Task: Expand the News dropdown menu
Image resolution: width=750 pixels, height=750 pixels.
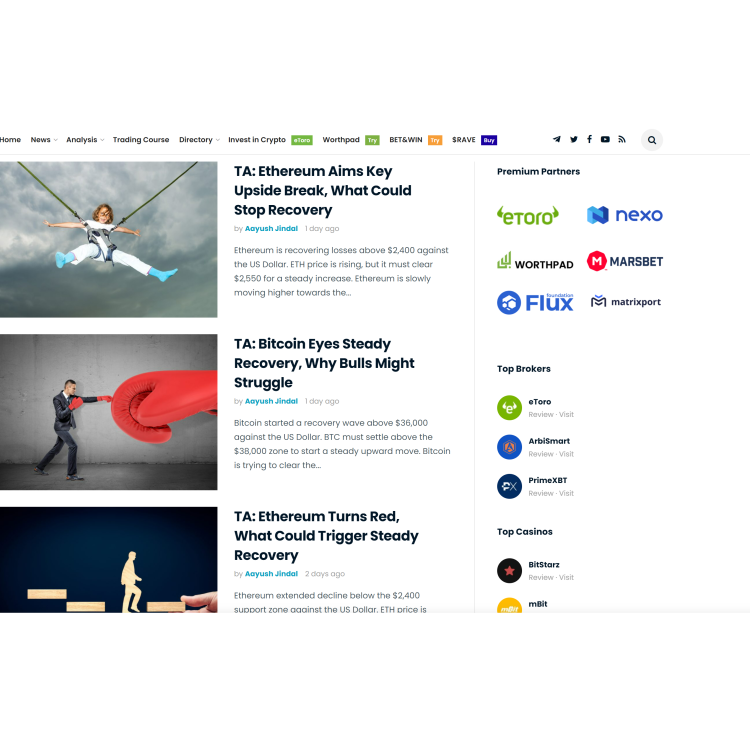Action: click(44, 140)
